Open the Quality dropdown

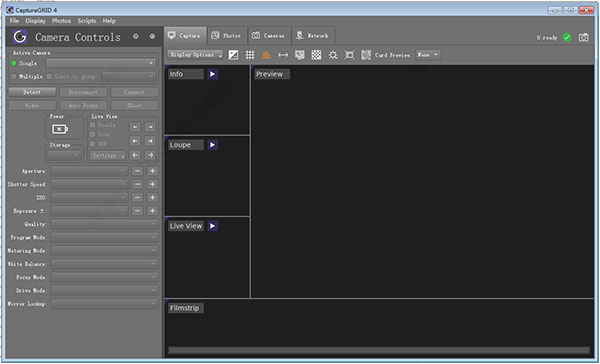[104, 224]
